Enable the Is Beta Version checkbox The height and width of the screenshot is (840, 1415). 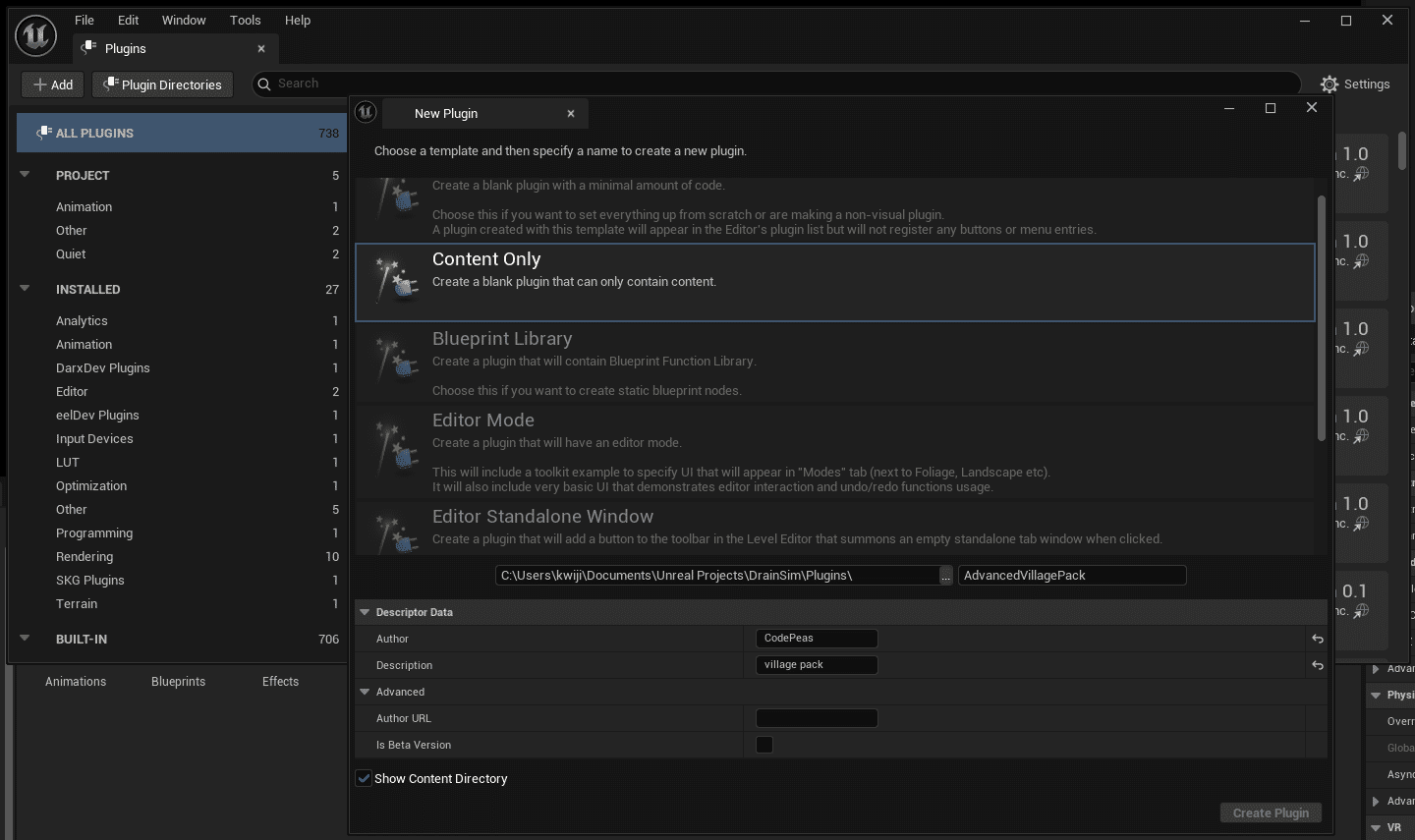pos(764,745)
